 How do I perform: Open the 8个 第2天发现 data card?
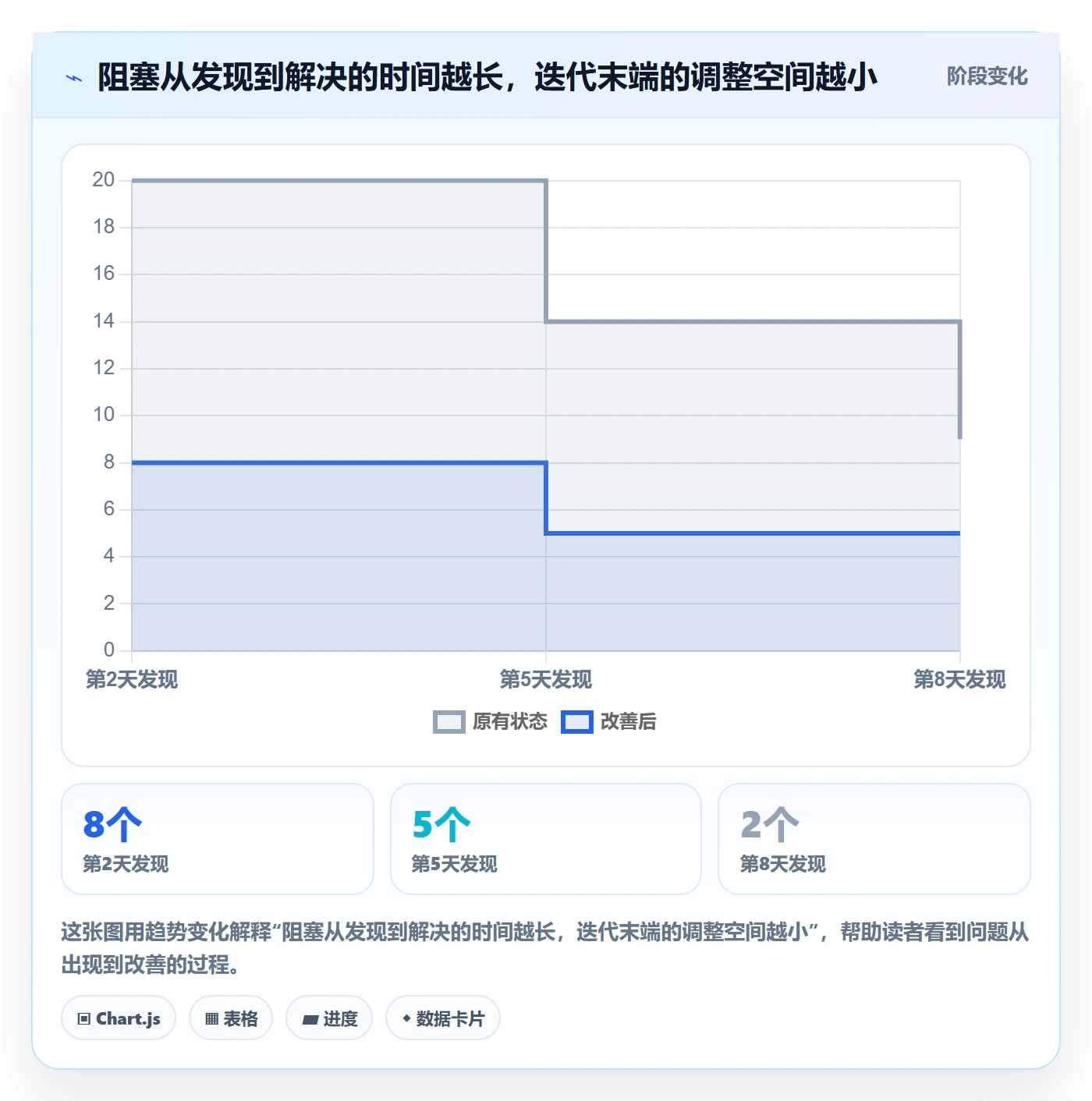[x=218, y=839]
